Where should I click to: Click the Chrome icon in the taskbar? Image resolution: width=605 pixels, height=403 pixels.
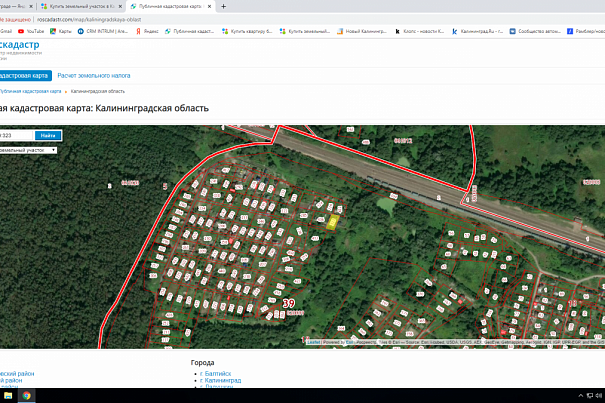pyautogui.click(x=27, y=396)
